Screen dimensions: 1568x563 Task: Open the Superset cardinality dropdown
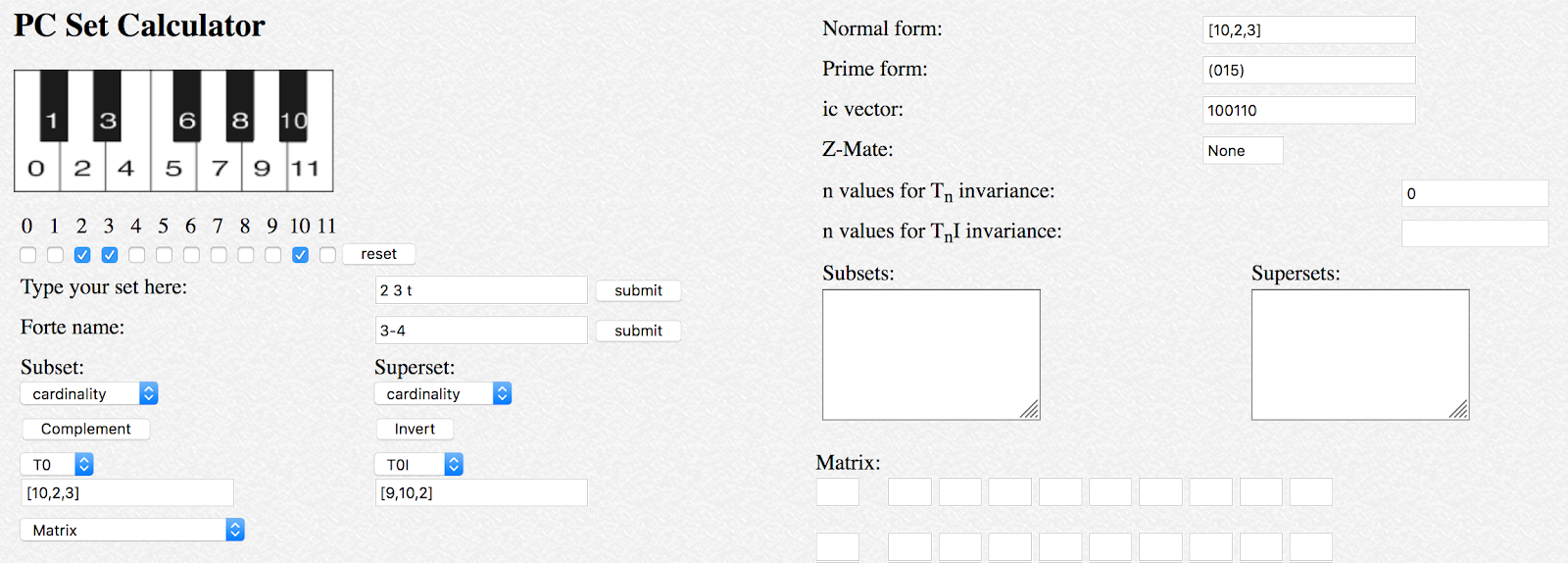[443, 393]
